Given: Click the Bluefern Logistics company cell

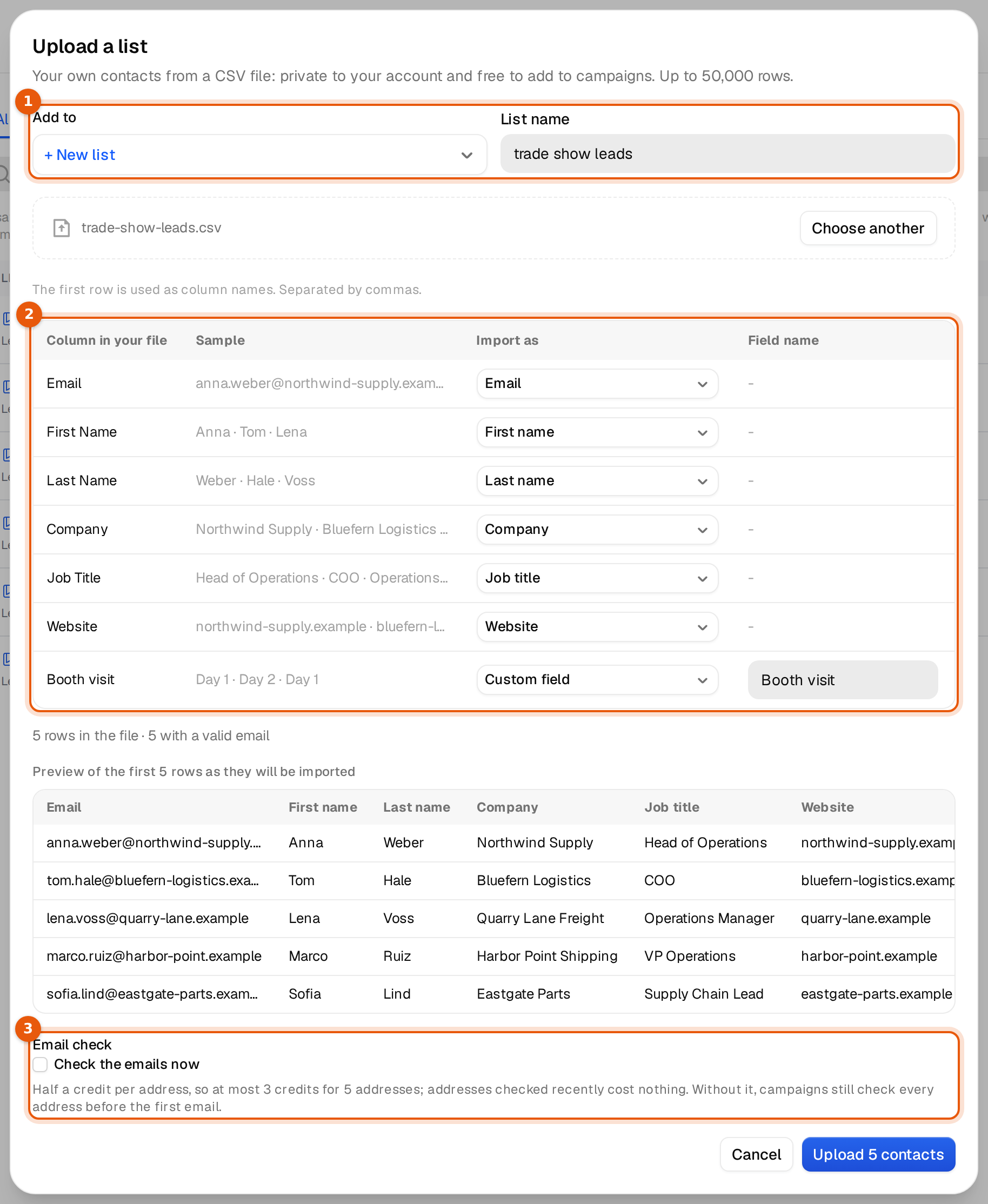Looking at the screenshot, I should click(x=533, y=880).
